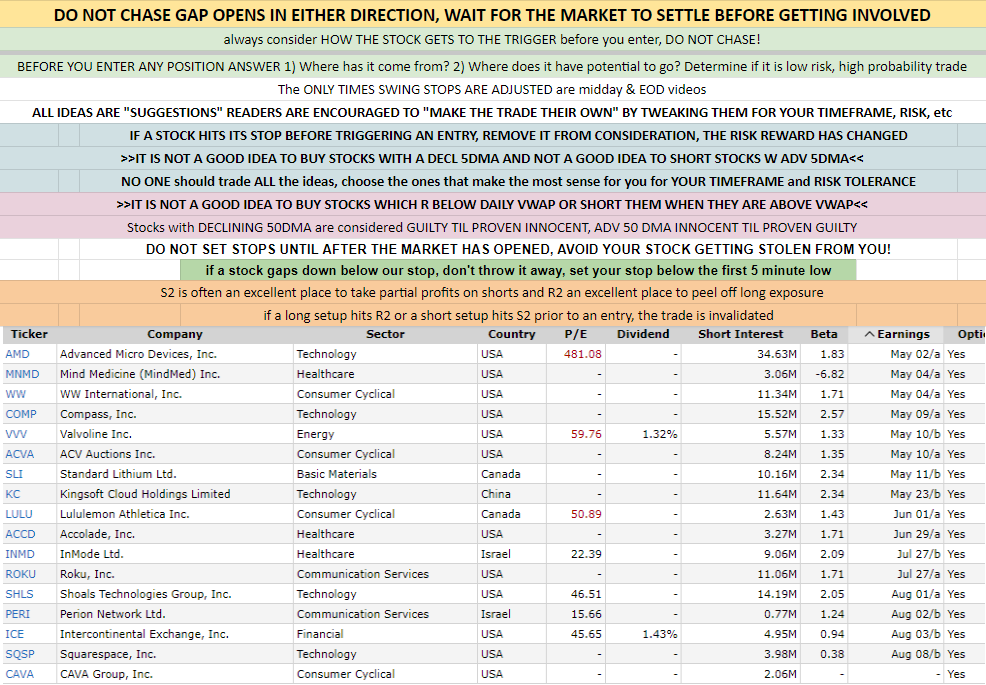Sort table by Sector column header

coord(385,335)
